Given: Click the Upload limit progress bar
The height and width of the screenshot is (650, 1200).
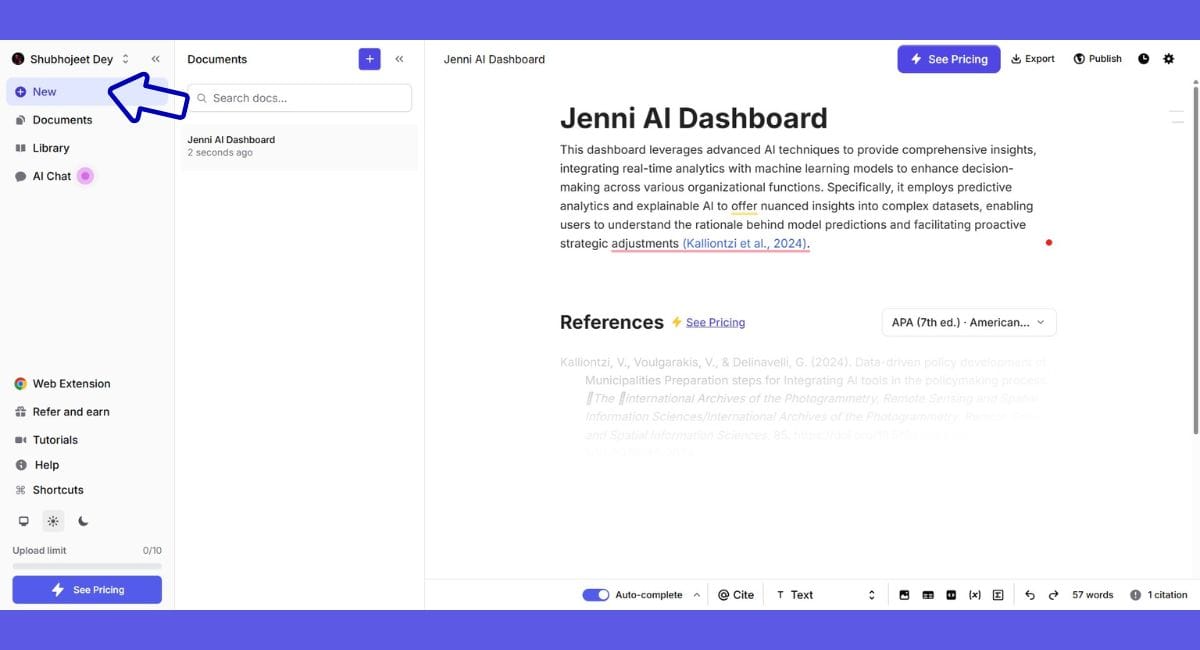Looking at the screenshot, I should click(87, 566).
